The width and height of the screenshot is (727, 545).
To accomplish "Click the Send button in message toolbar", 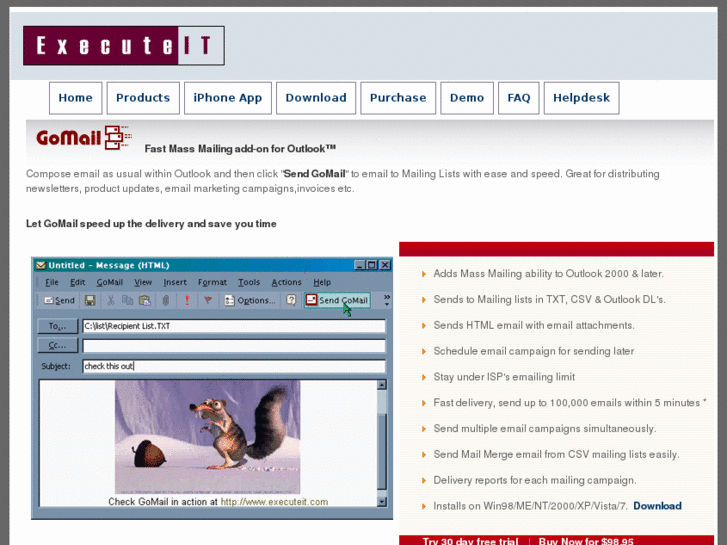I will pos(59,301).
